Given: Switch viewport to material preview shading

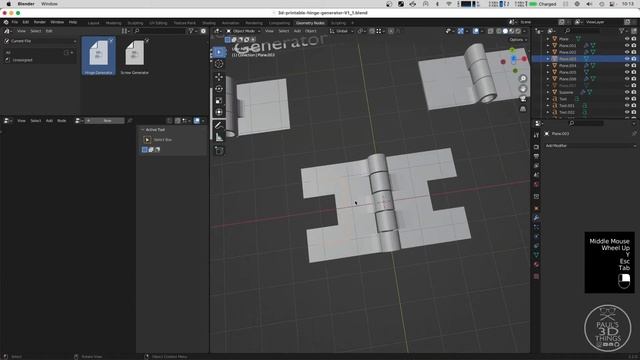Looking at the screenshot, I should coord(511,31).
